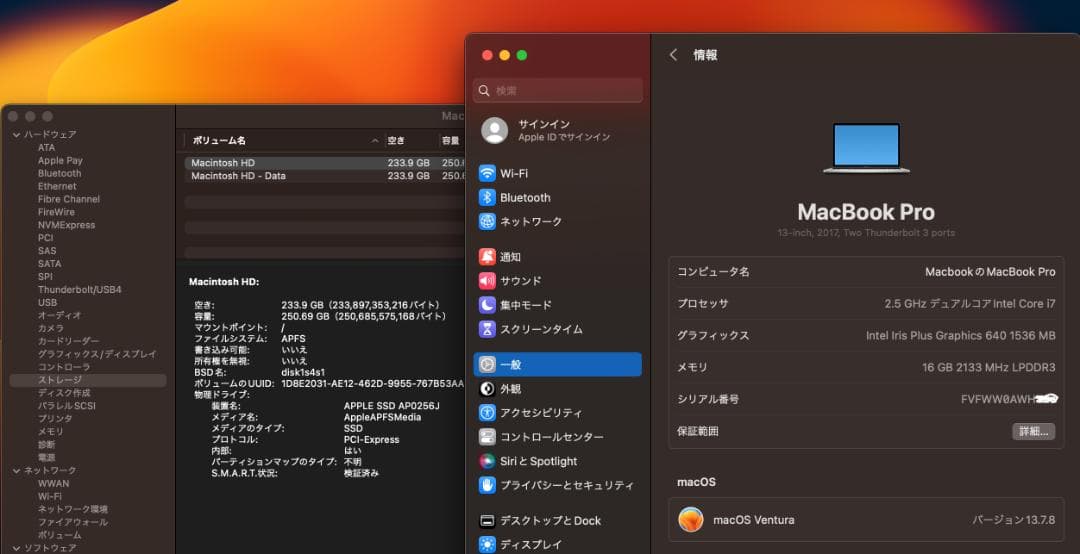The height and width of the screenshot is (554, 1080).
Task: Select ファイアウォール entry
Action: point(72,522)
